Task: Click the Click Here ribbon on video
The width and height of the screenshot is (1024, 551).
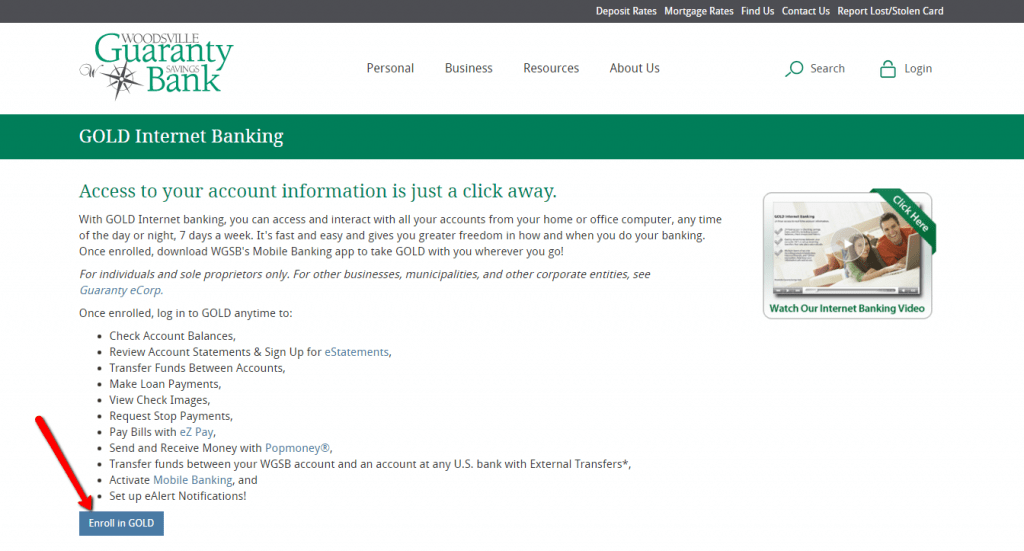Action: tap(910, 214)
